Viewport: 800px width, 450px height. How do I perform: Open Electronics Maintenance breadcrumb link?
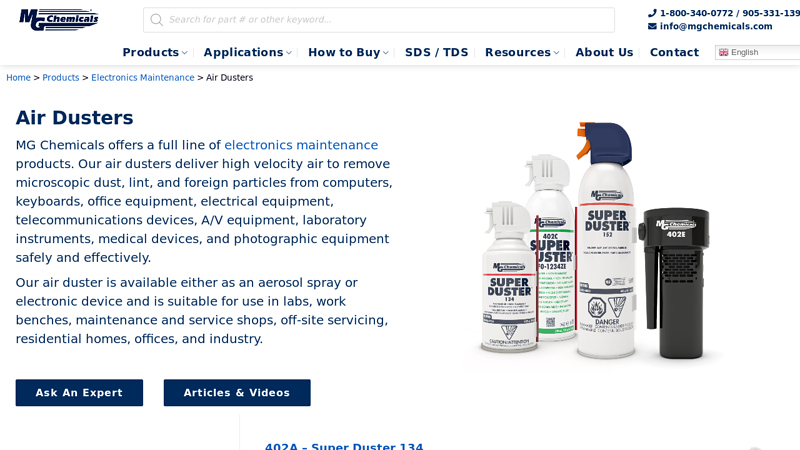pyautogui.click(x=143, y=78)
